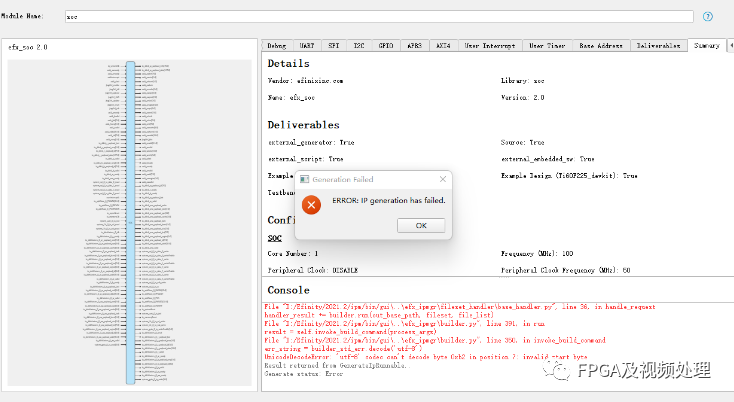Switch to the Debug tab
The height and width of the screenshot is (402, 734).
coord(277,46)
